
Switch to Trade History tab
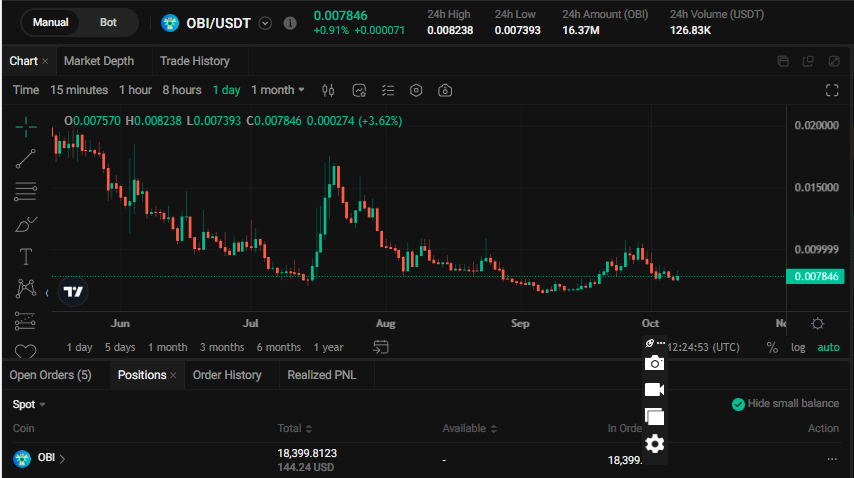[194, 61]
